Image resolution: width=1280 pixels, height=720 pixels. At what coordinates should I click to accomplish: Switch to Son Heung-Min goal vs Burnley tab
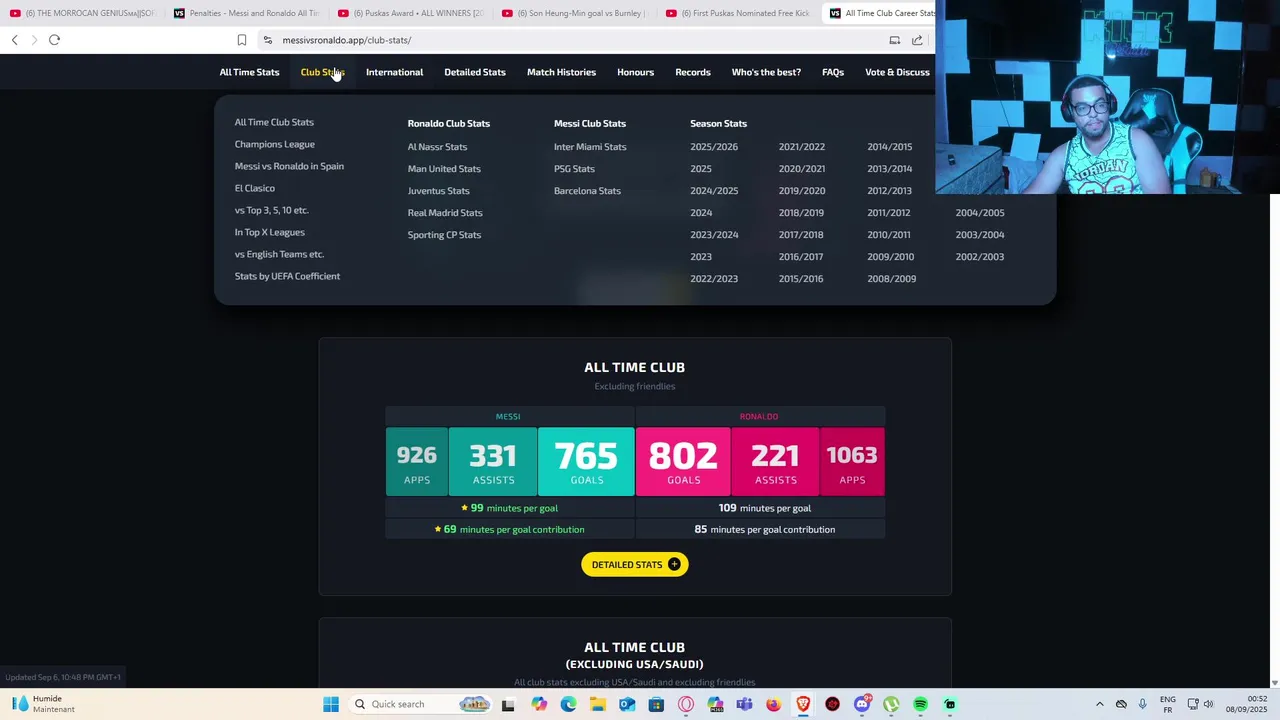click(x=574, y=13)
